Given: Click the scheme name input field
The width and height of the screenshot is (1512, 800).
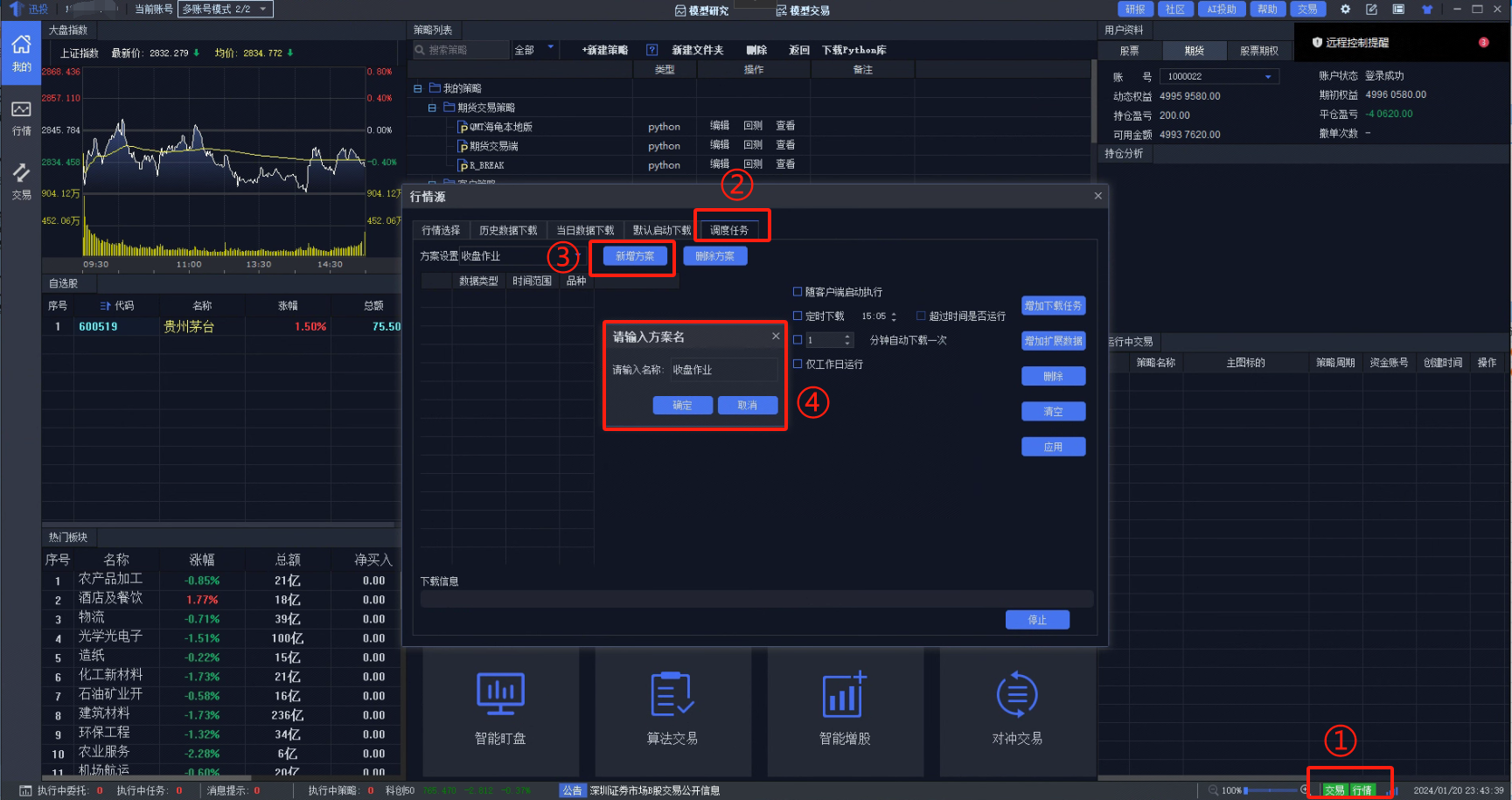Looking at the screenshot, I should coord(723,370).
